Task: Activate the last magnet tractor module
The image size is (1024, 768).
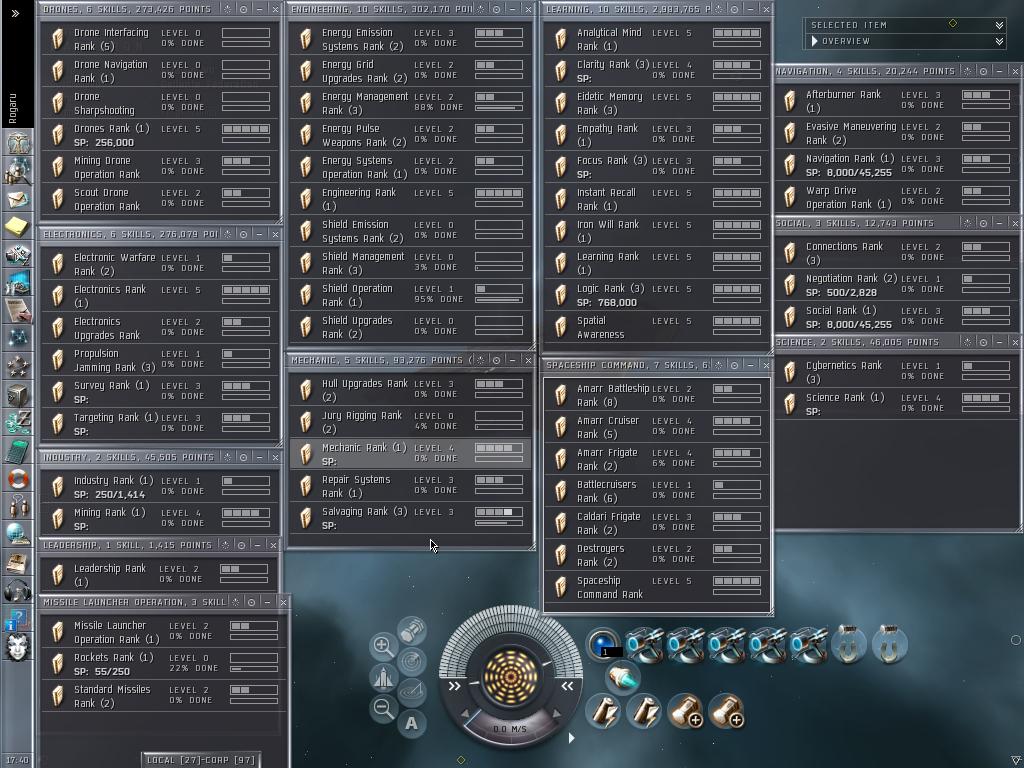Action: [x=889, y=644]
